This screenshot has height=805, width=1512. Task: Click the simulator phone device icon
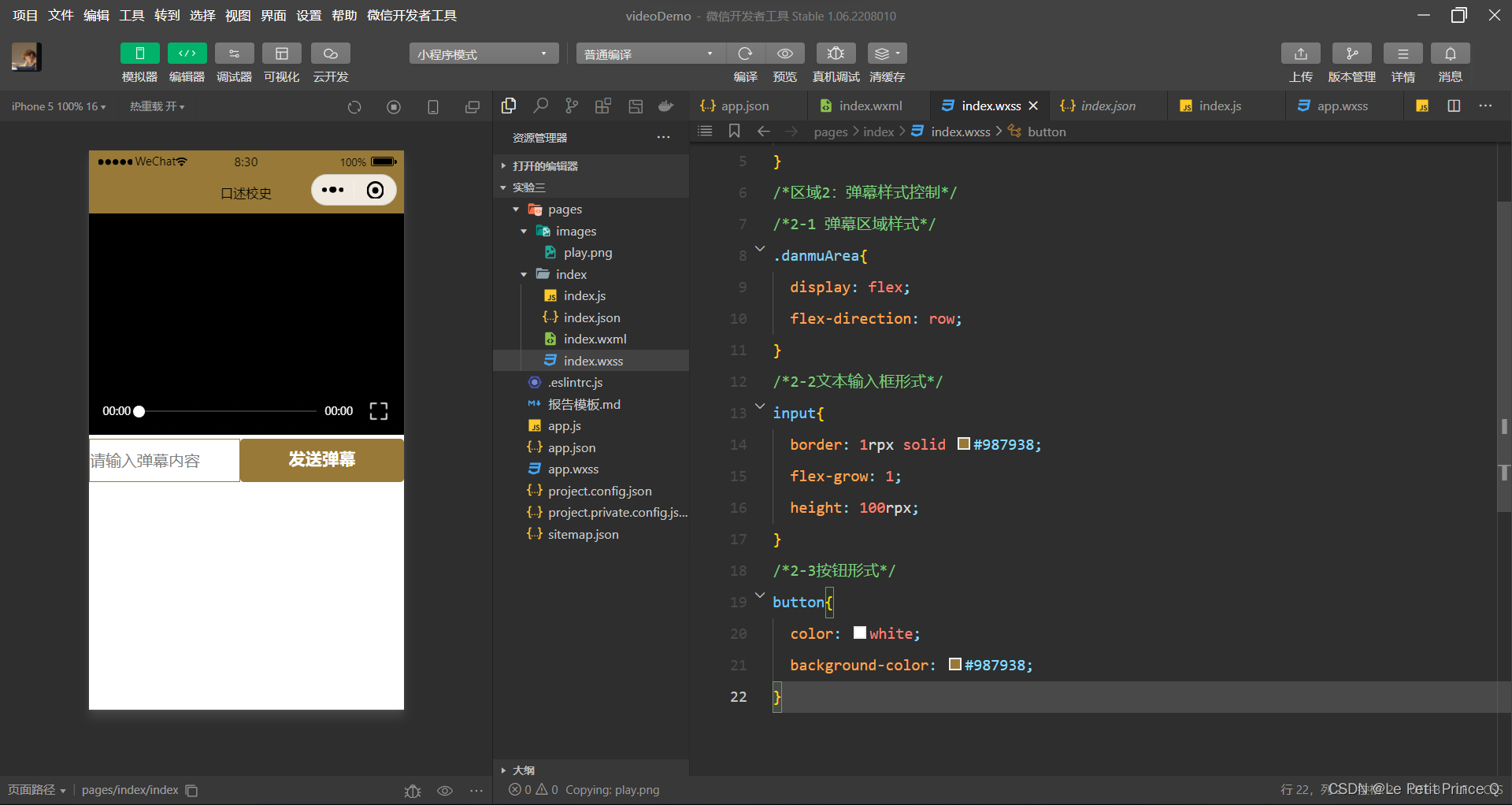433,107
